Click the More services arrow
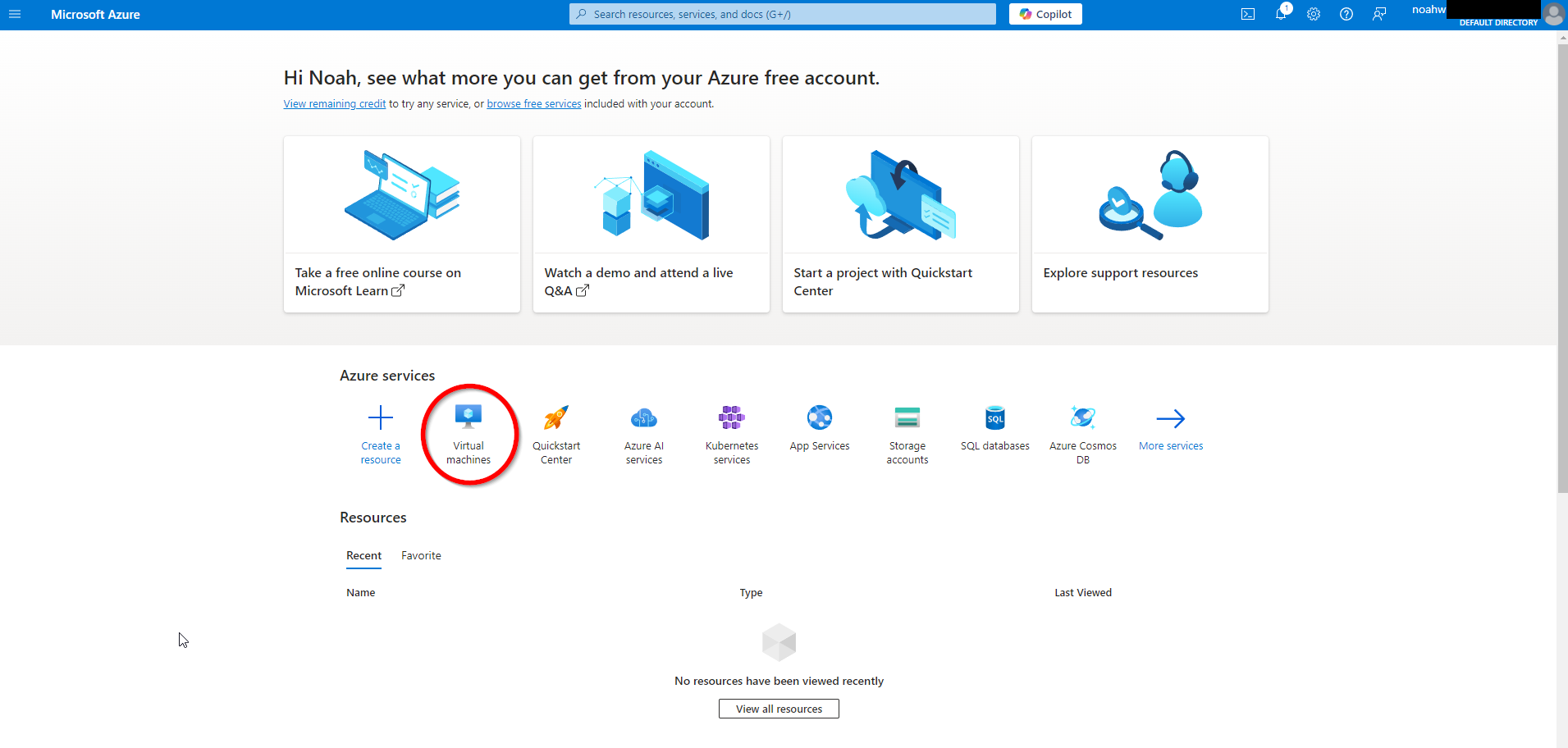Screen dimensions: 1568x748 [1171, 418]
